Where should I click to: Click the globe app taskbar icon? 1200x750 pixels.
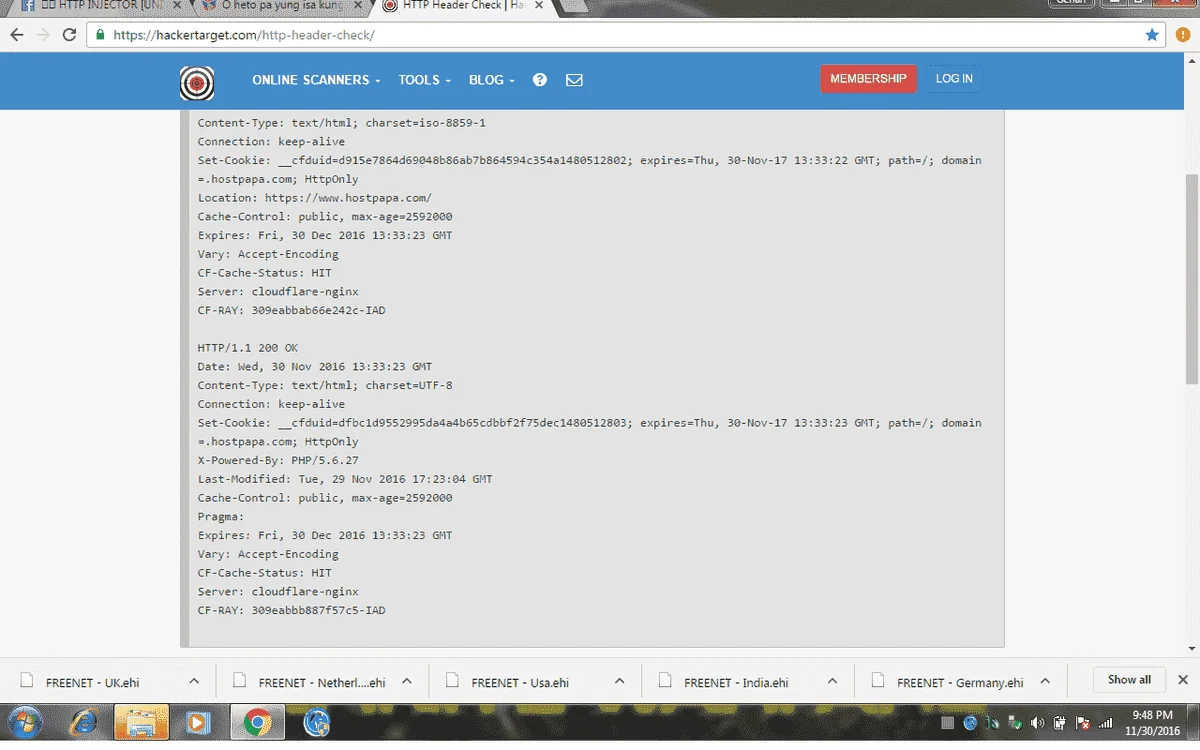pyautogui.click(x=317, y=721)
